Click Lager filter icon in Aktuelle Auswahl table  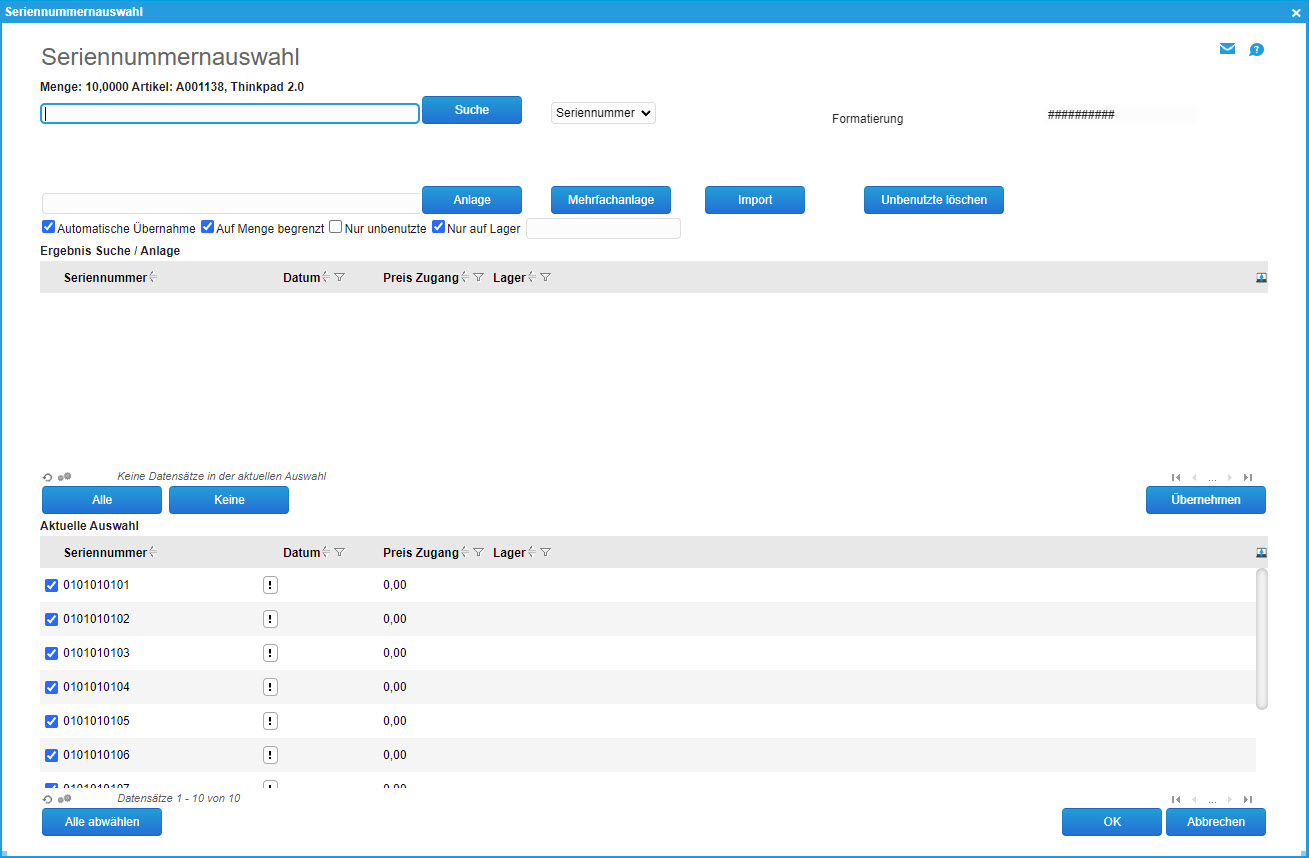[x=546, y=552]
